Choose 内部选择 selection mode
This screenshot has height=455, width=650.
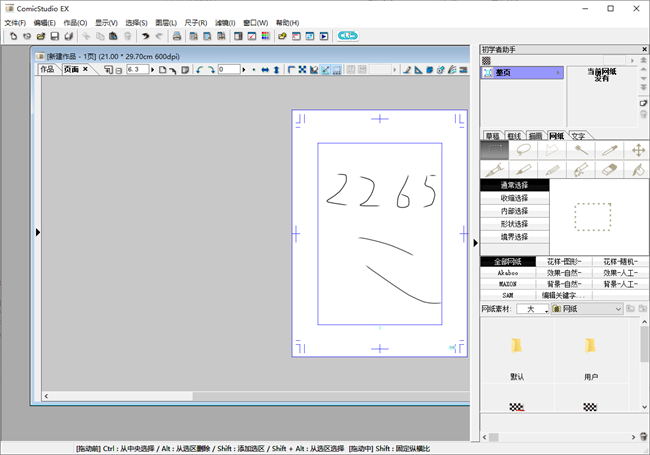pyautogui.click(x=514, y=211)
